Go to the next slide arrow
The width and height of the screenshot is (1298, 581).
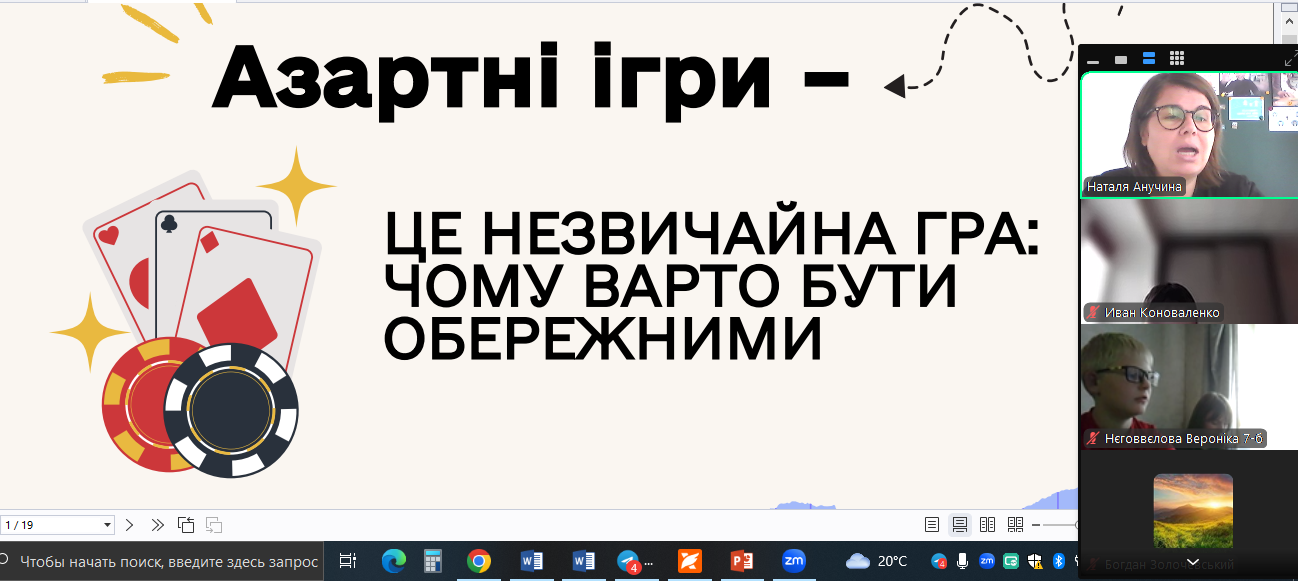129,525
